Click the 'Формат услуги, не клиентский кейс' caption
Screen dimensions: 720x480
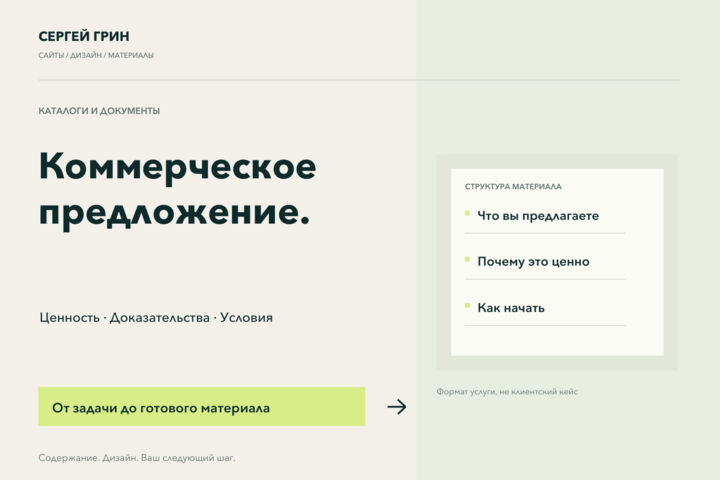click(x=507, y=392)
